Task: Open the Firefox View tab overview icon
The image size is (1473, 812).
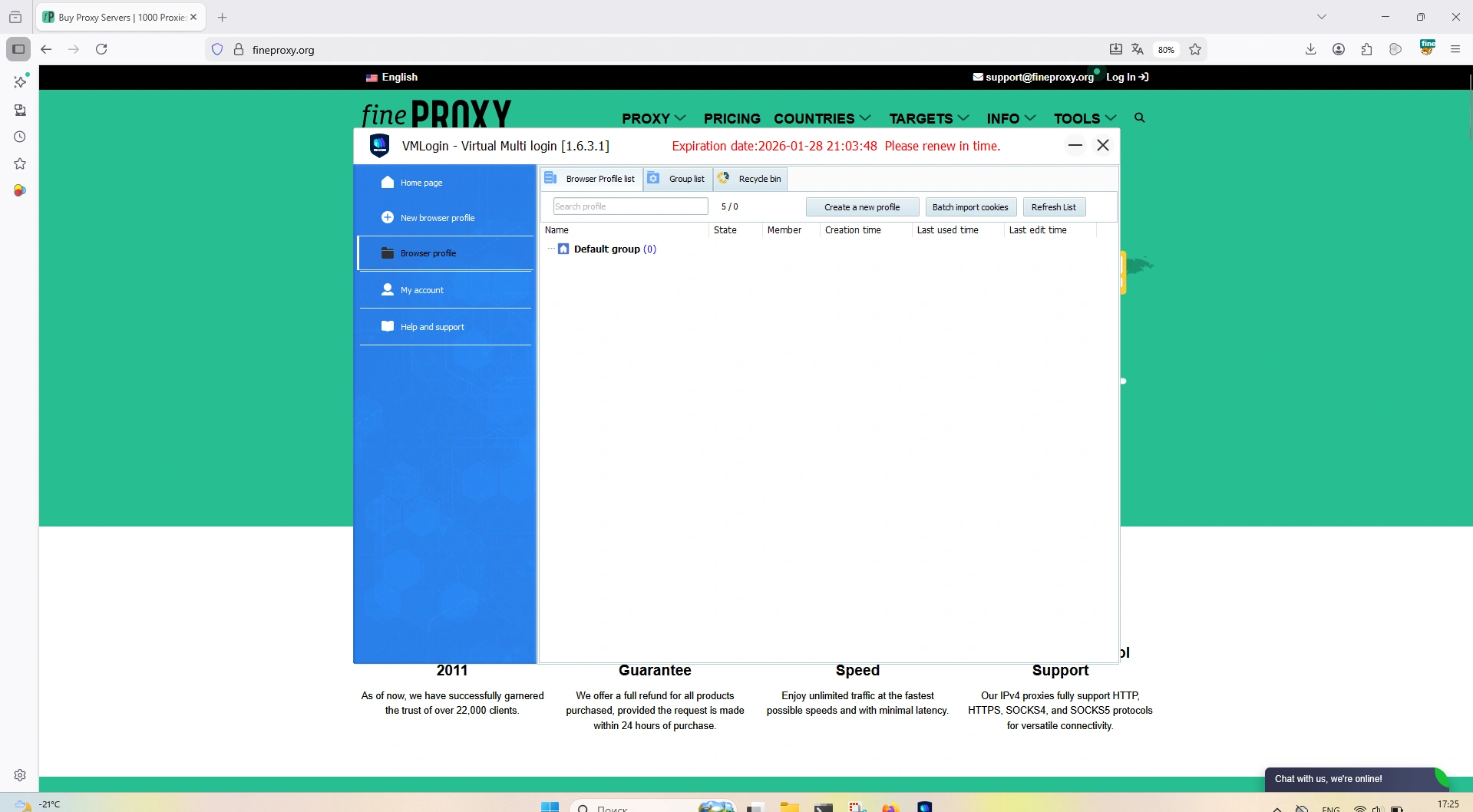Action: point(15,17)
